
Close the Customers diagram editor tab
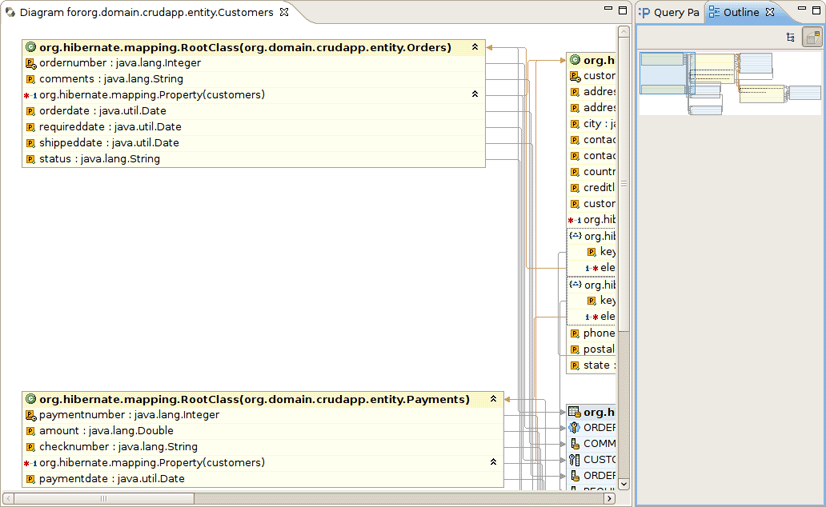coord(284,12)
